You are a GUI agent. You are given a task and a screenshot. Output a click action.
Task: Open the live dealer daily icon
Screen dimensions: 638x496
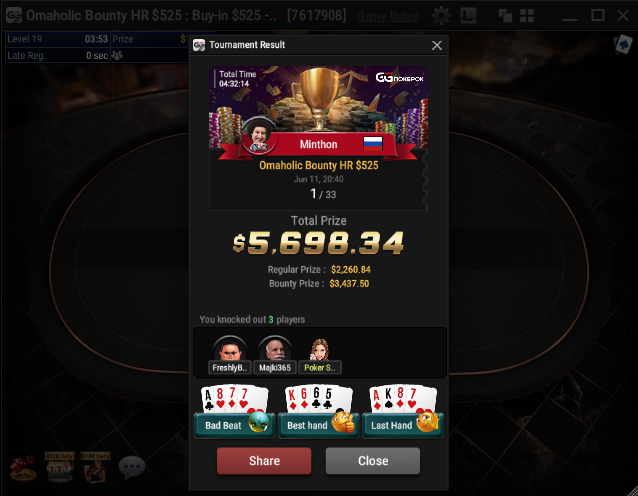pyautogui.click(x=95, y=467)
